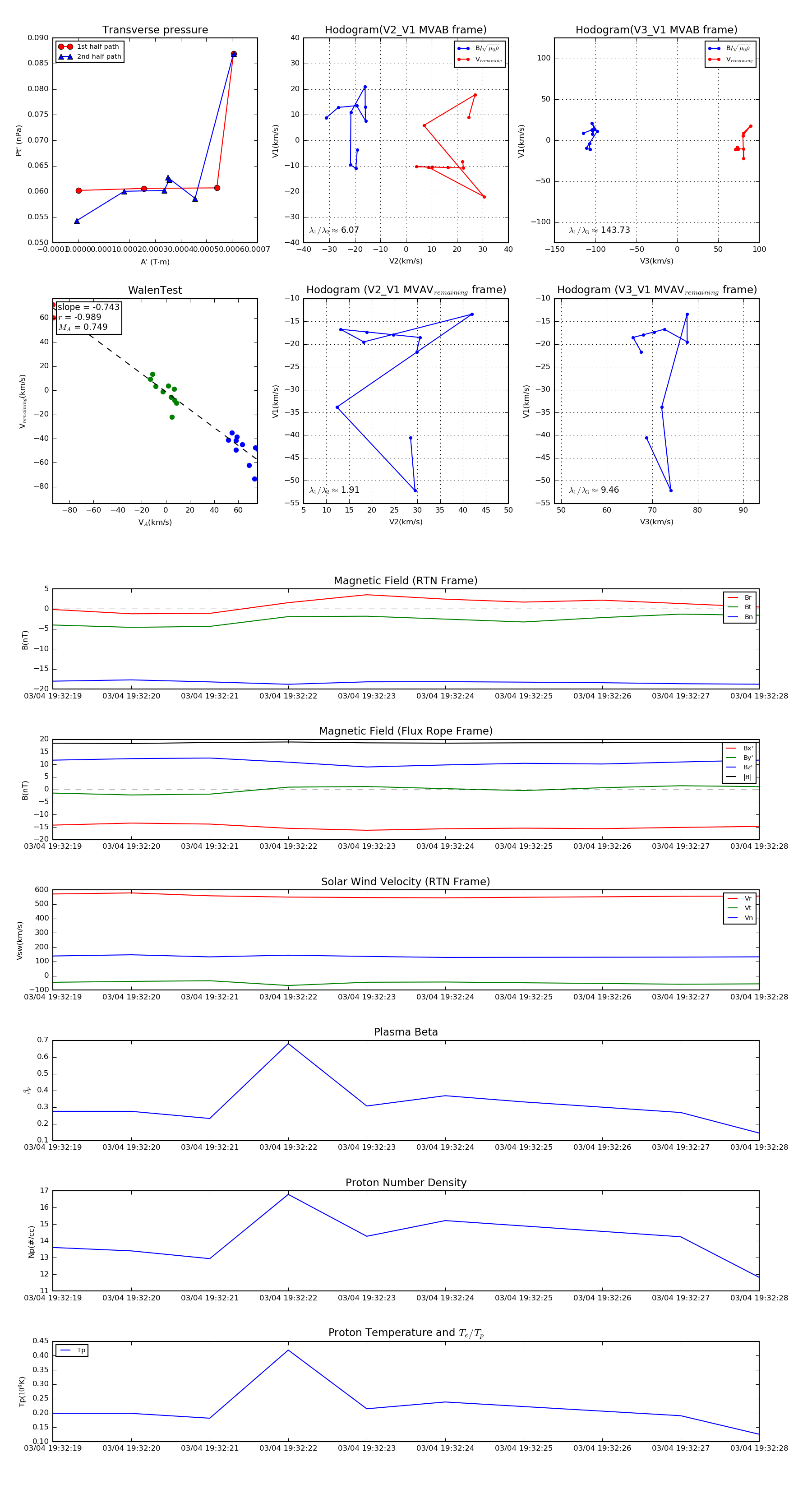Click the Bz' legend entry
The width and height of the screenshot is (812, 1489).
(739, 767)
